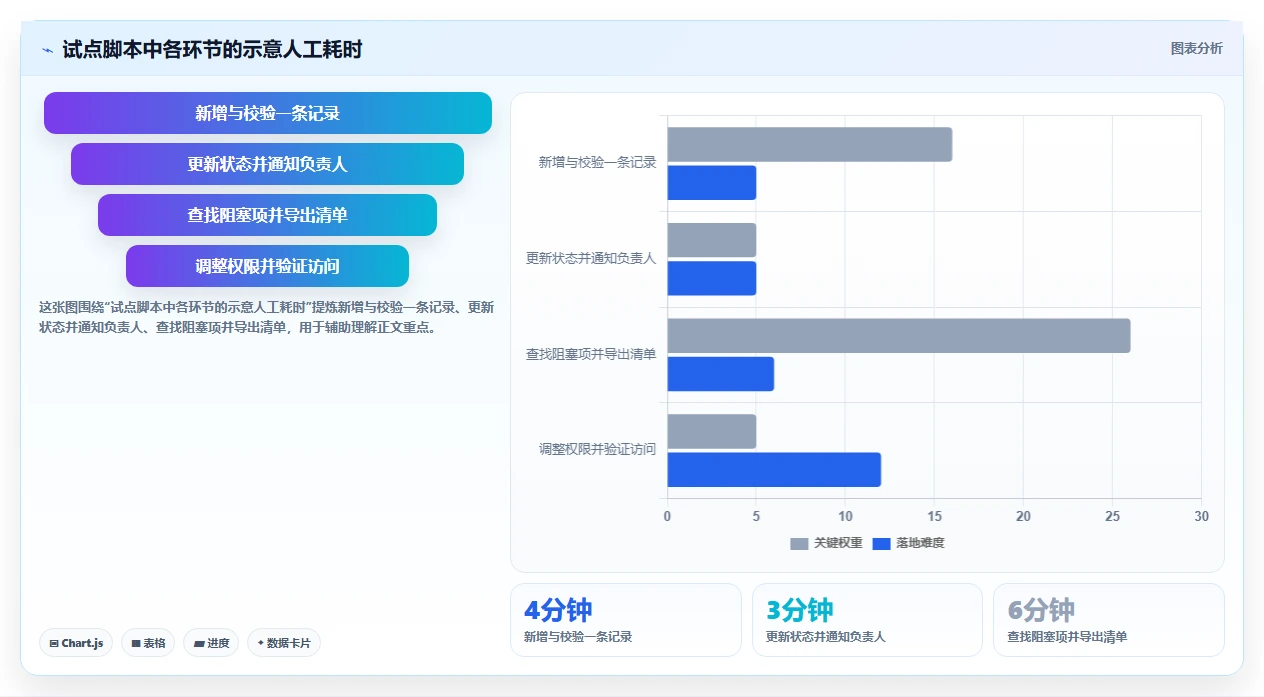Screen dimensions: 1264x697
Task: Open the 4分钟 data card
Action: [626, 620]
